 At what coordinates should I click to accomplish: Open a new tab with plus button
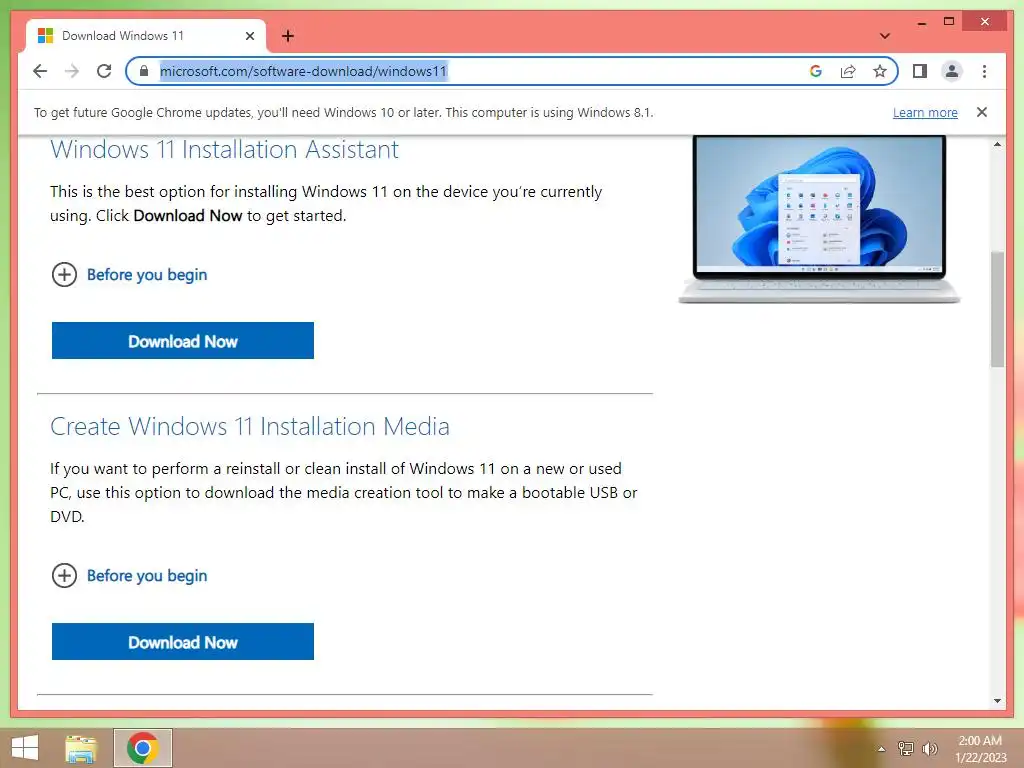[x=288, y=36]
